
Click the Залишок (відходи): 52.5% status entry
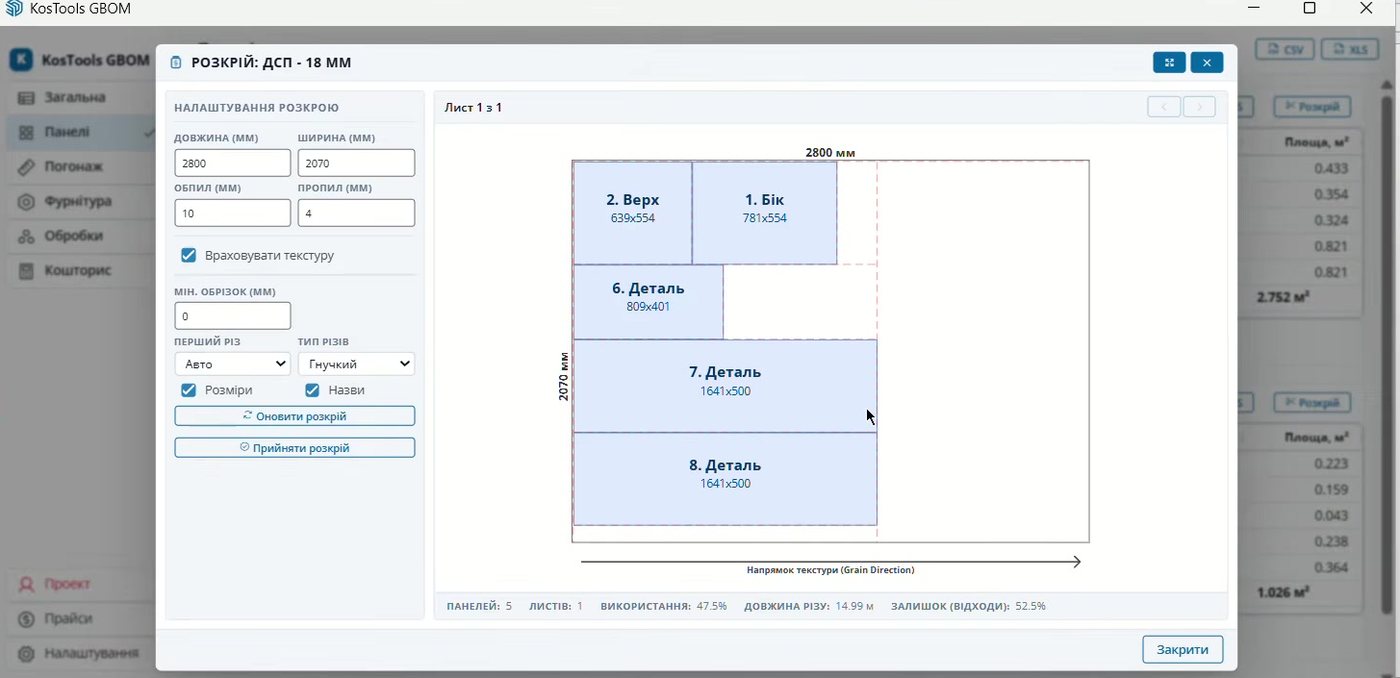tap(969, 606)
